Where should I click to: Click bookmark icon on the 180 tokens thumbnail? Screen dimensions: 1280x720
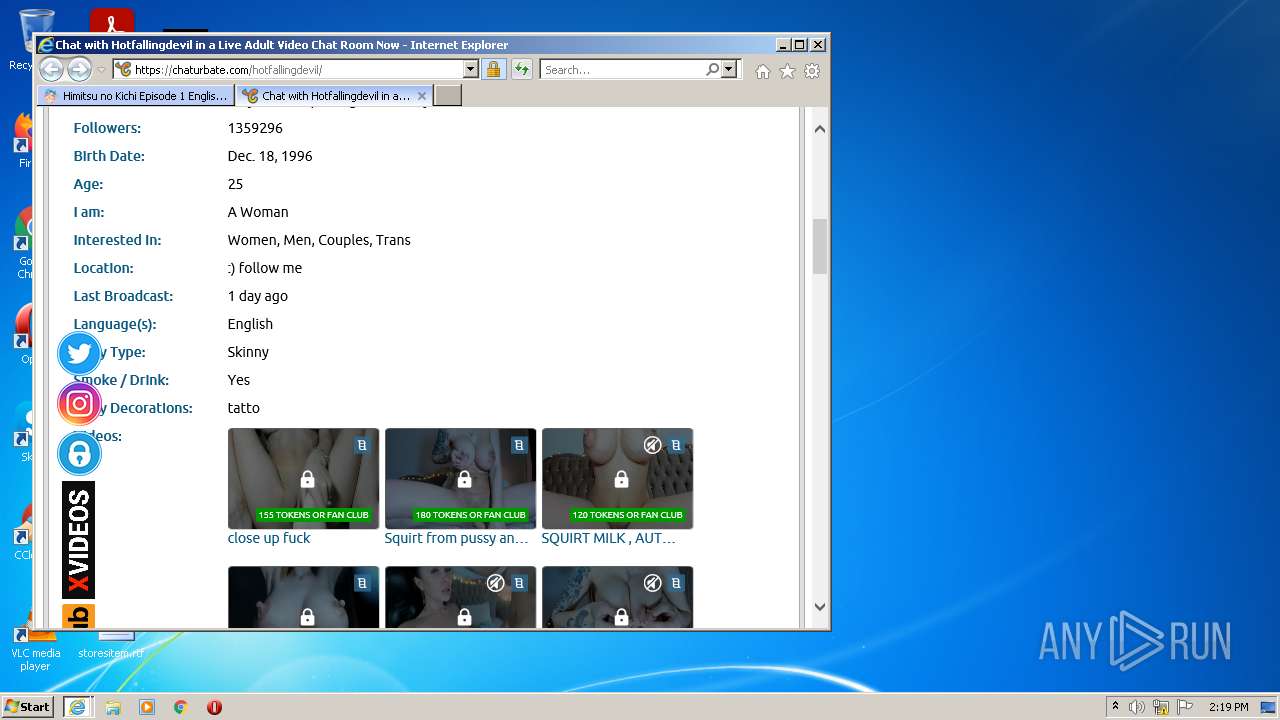click(x=519, y=445)
